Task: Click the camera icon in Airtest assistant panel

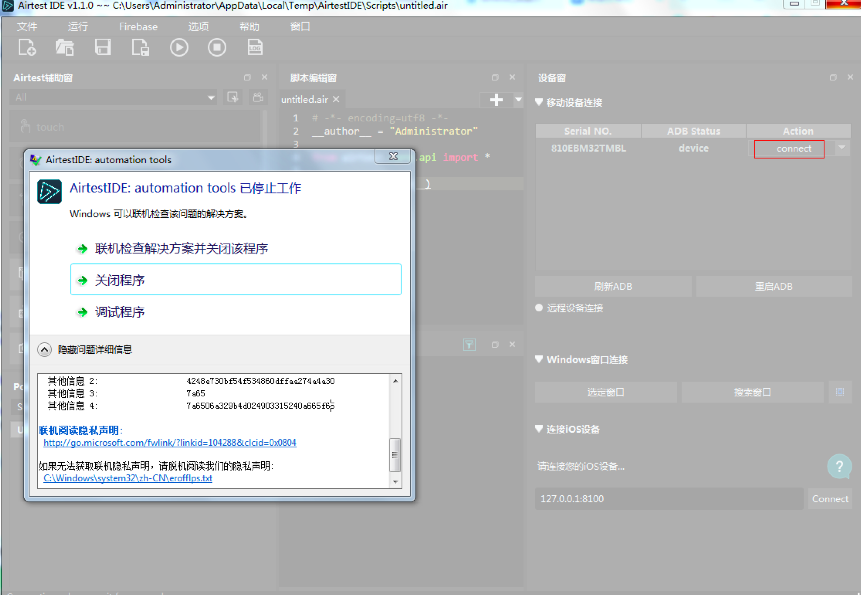Action: pos(258,97)
